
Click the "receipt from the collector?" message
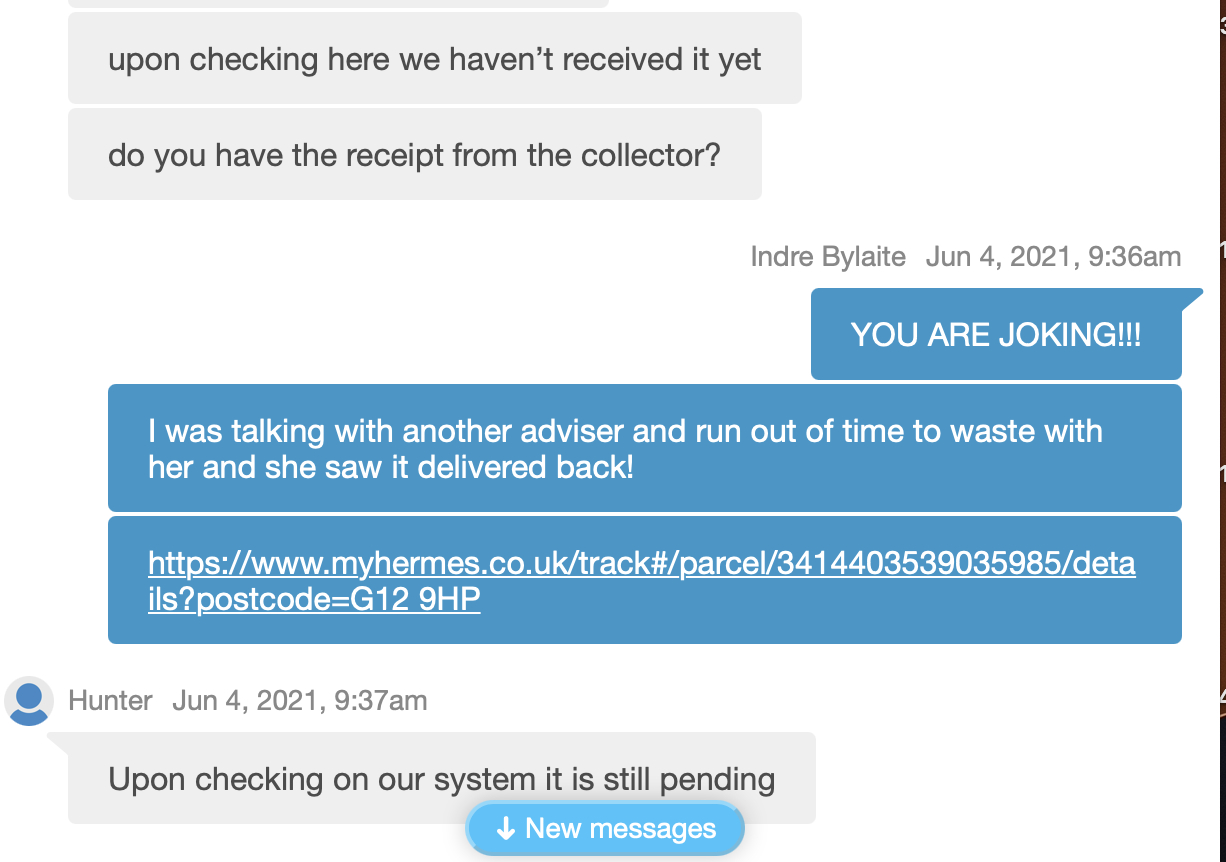[414, 155]
